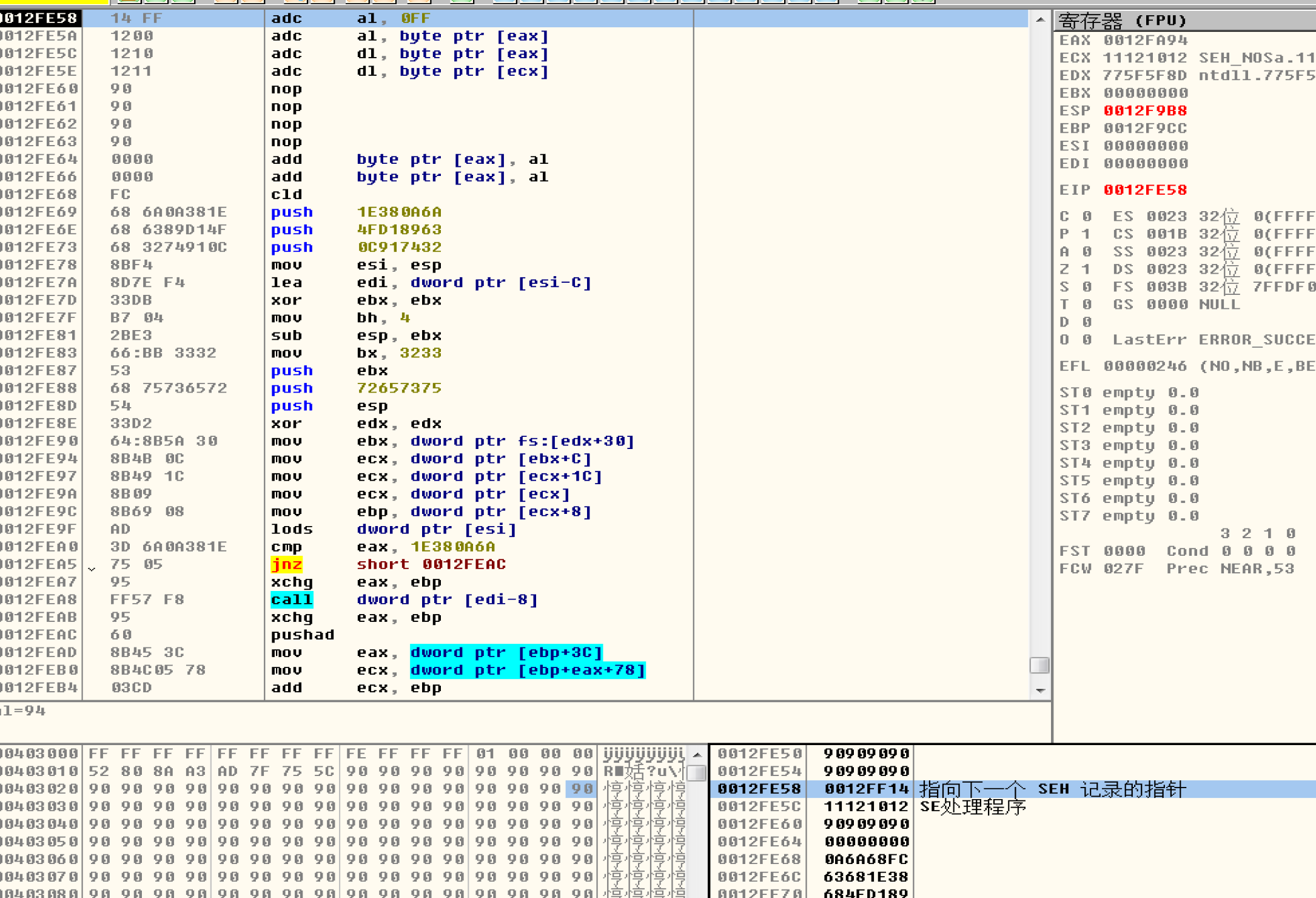Click the O flag value

tap(1087, 339)
